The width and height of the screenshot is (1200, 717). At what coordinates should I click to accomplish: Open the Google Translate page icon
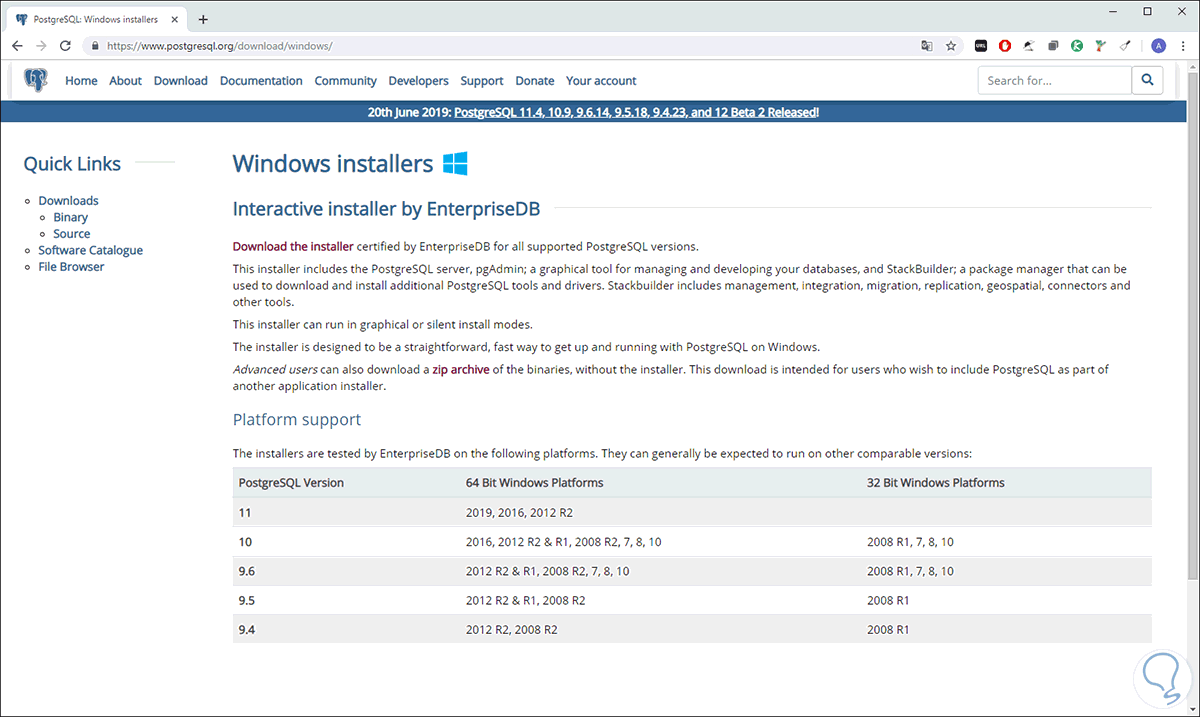[x=926, y=45]
